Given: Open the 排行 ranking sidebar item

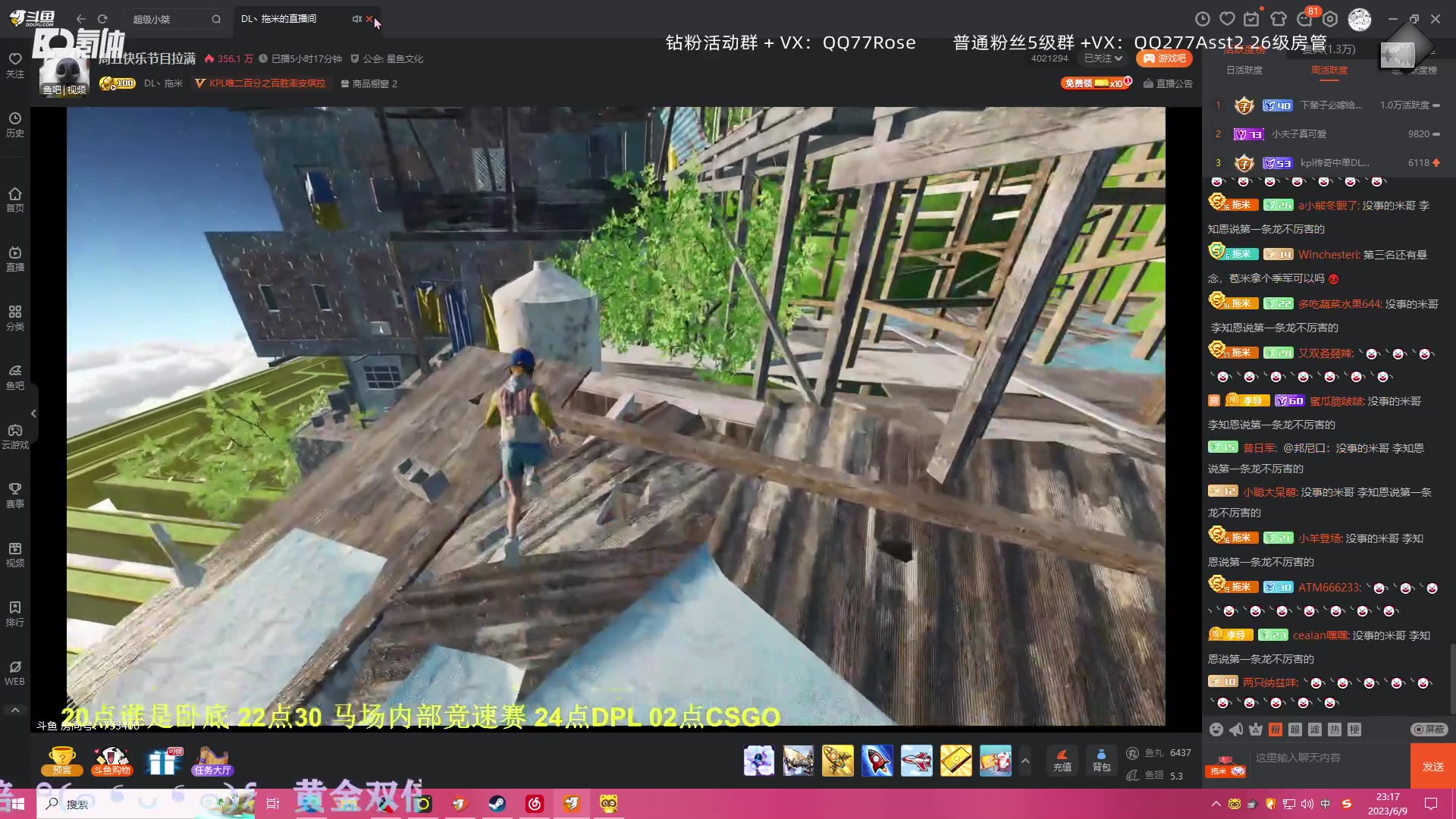Looking at the screenshot, I should 15,613.
